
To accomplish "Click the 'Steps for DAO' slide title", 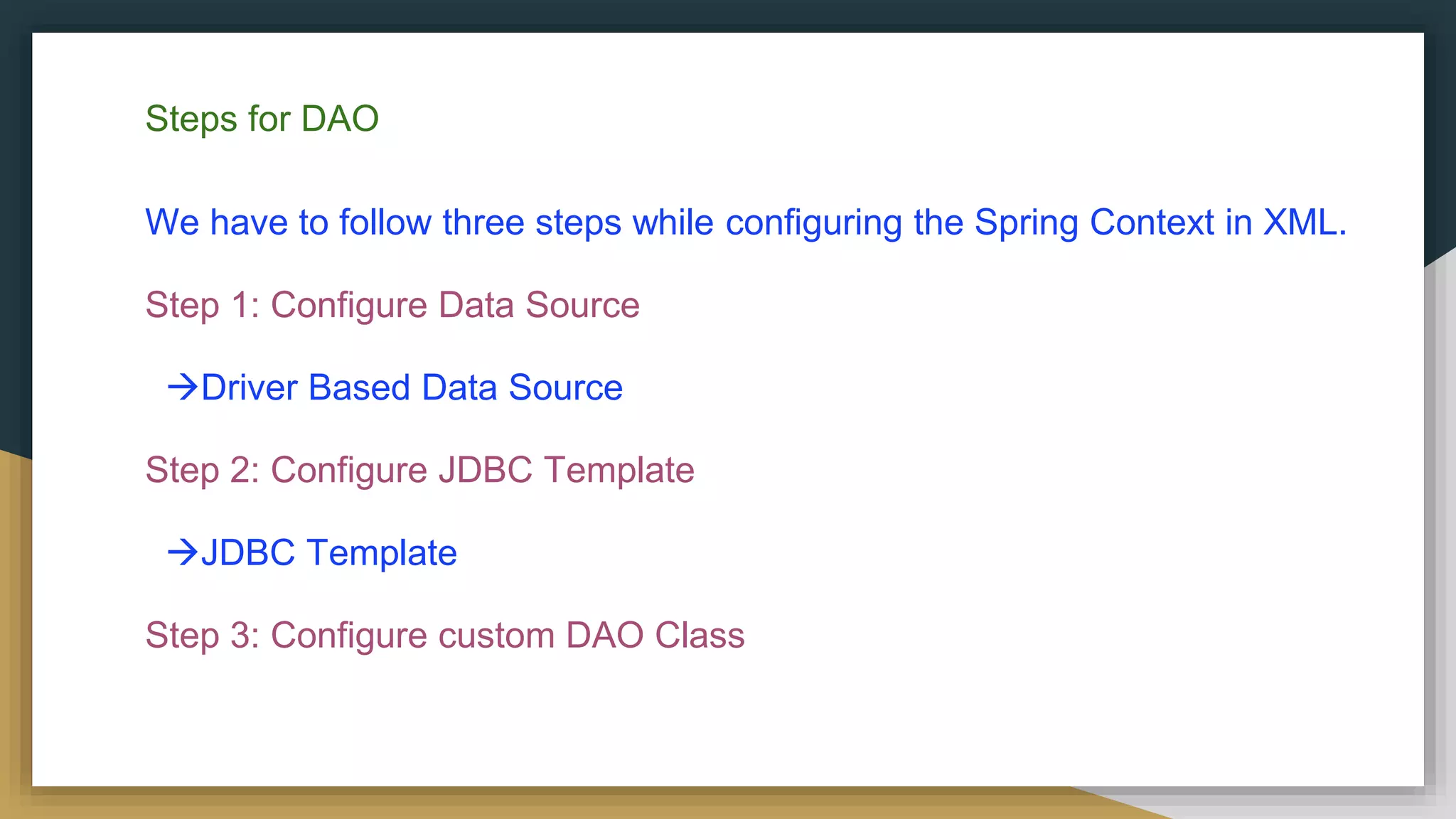I will pos(262,119).
